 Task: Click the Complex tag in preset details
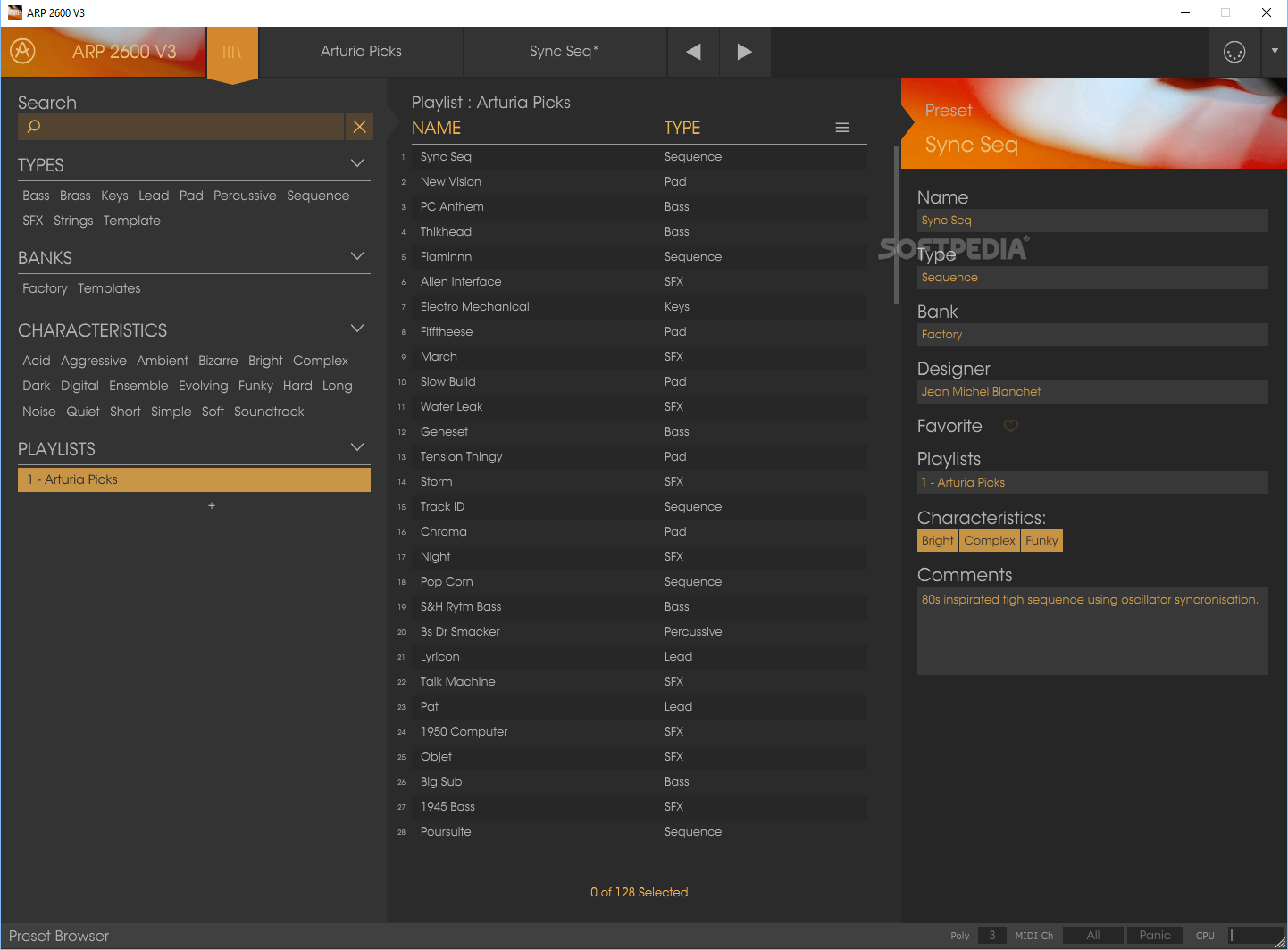pyautogui.click(x=990, y=541)
